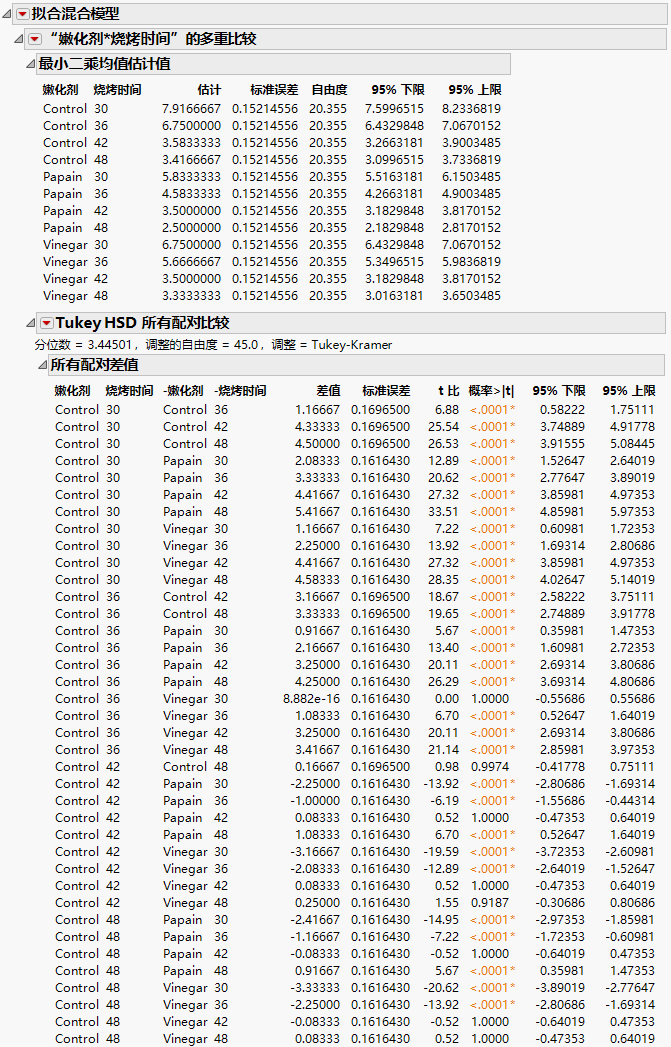671x1047 pixels.
Task: Click difference value 4.58333
Action: [317, 580]
